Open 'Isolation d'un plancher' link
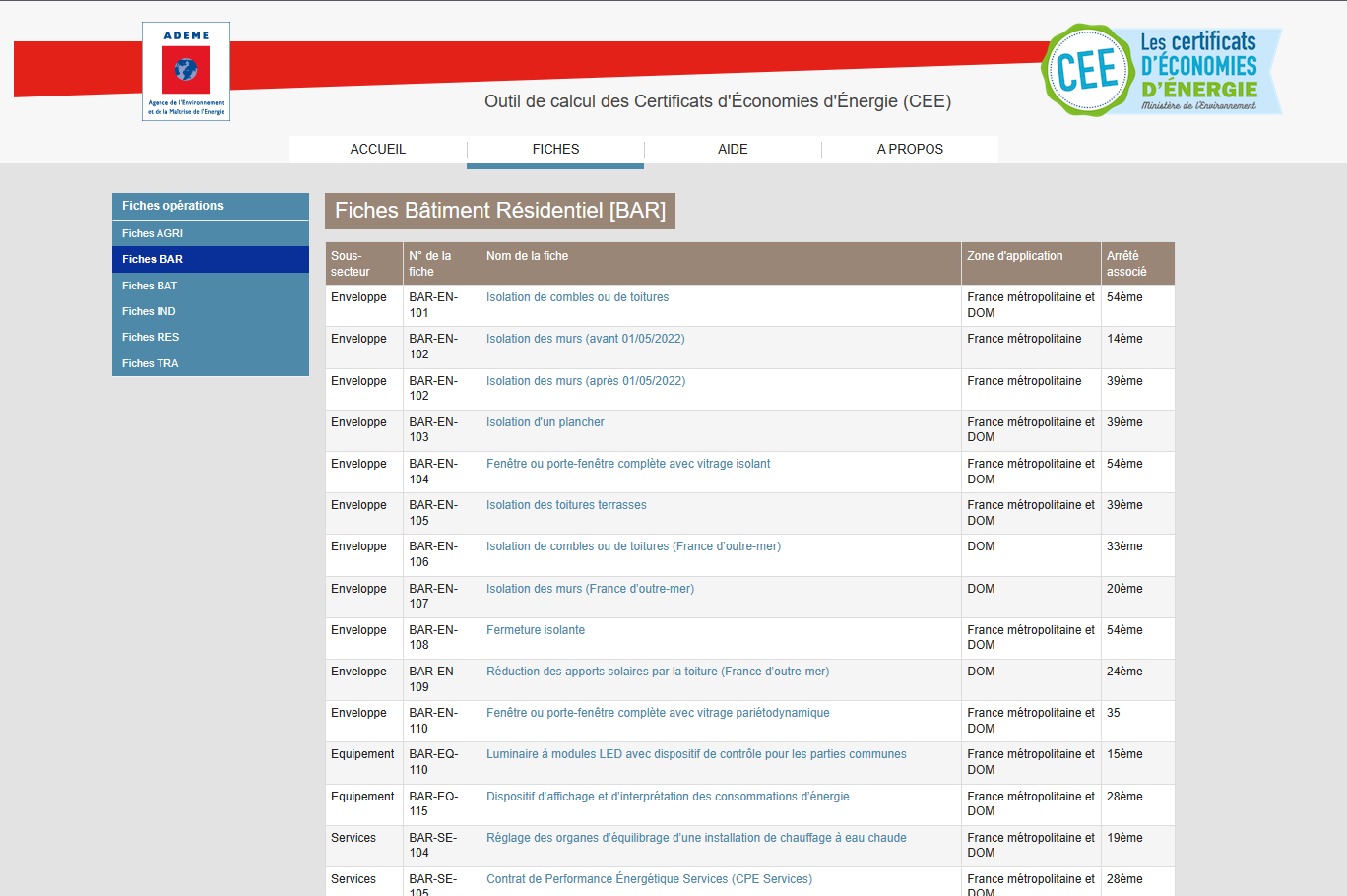 tap(545, 422)
